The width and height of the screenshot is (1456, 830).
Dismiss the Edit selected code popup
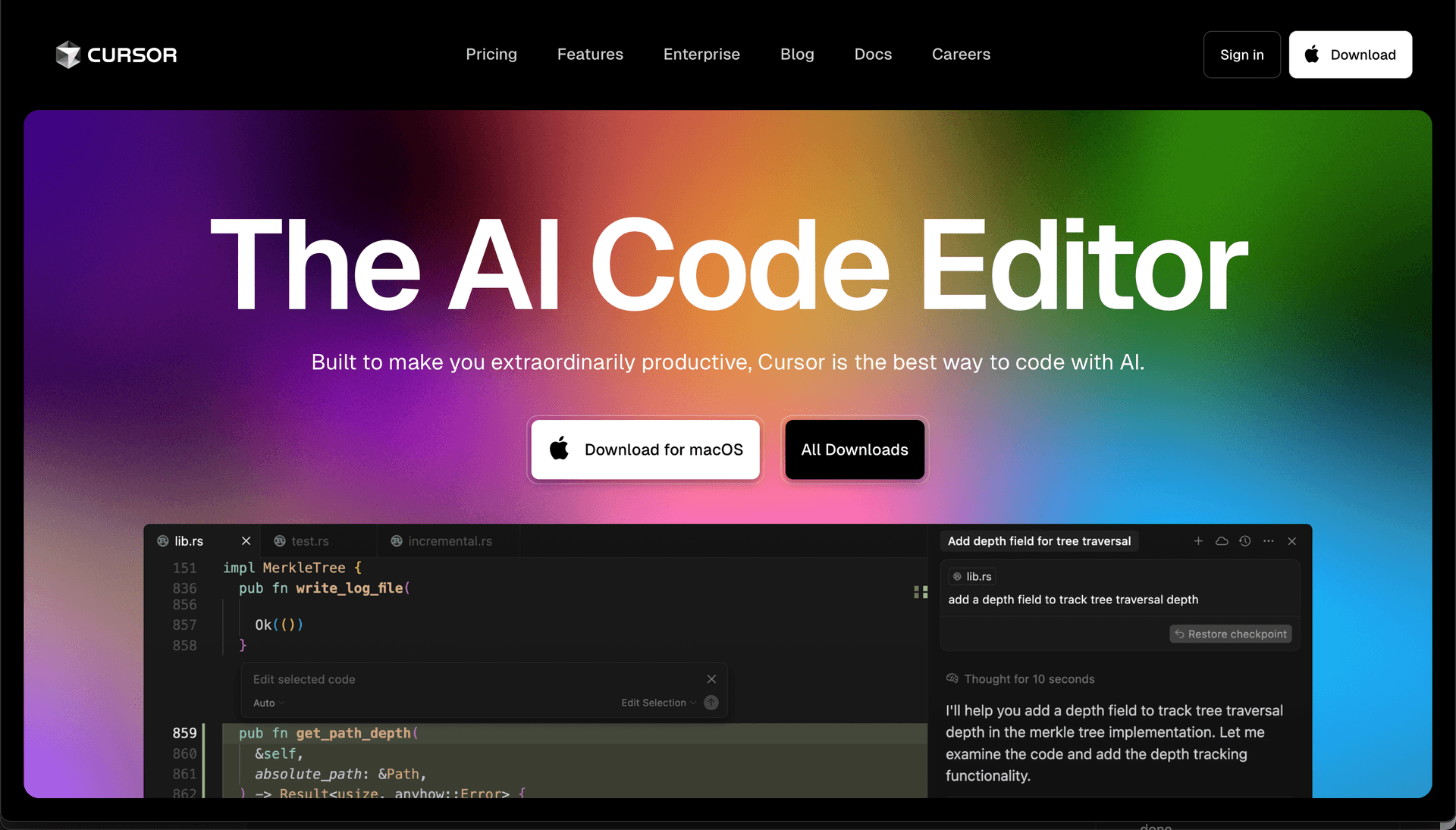pos(711,678)
